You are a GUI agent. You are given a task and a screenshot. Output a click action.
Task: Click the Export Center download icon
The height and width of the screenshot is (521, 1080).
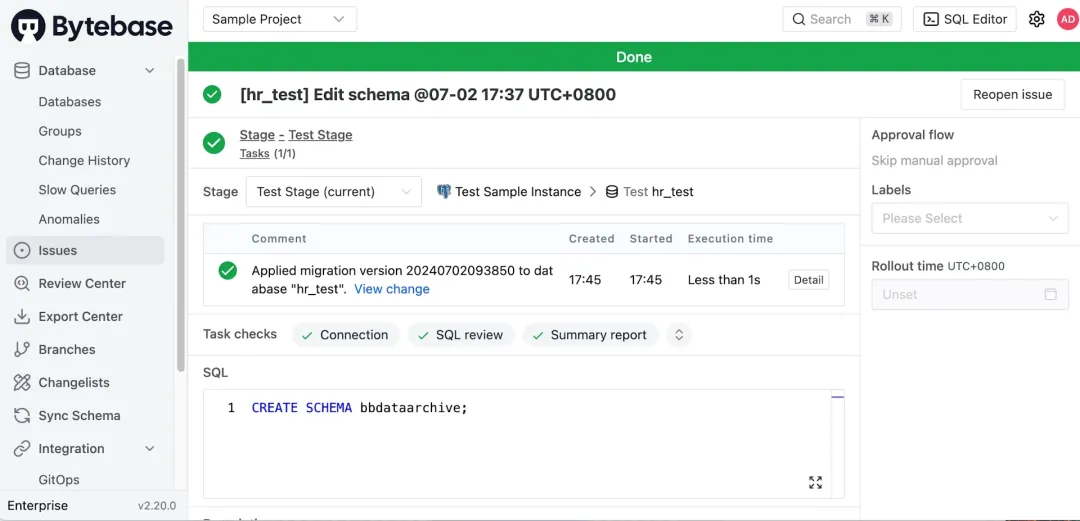click(x=22, y=317)
